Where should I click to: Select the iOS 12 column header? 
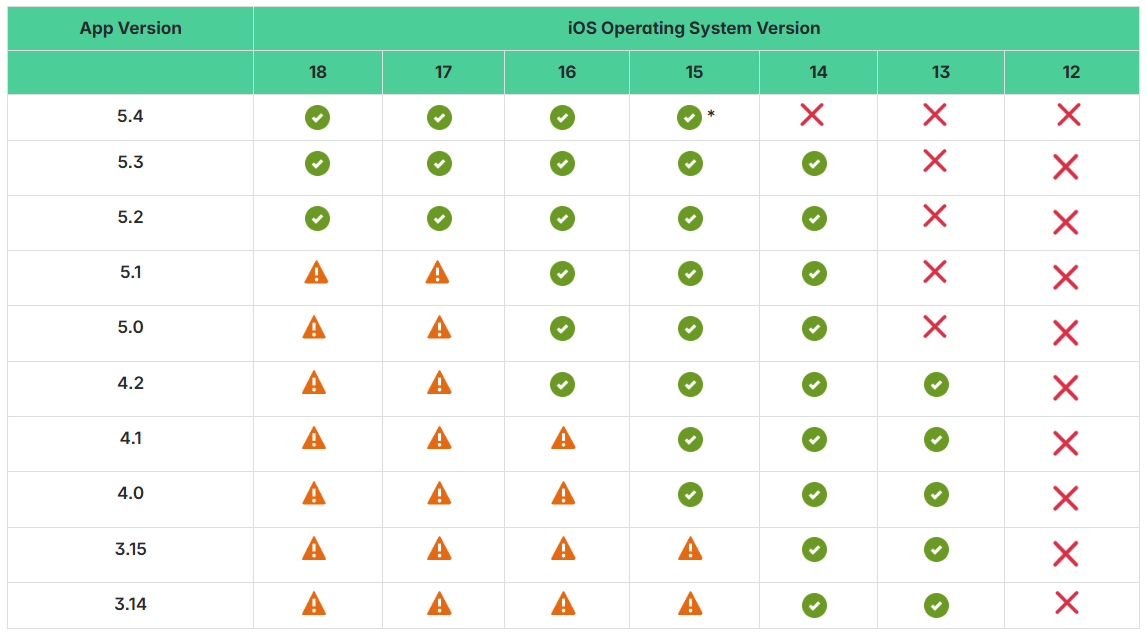1071,72
